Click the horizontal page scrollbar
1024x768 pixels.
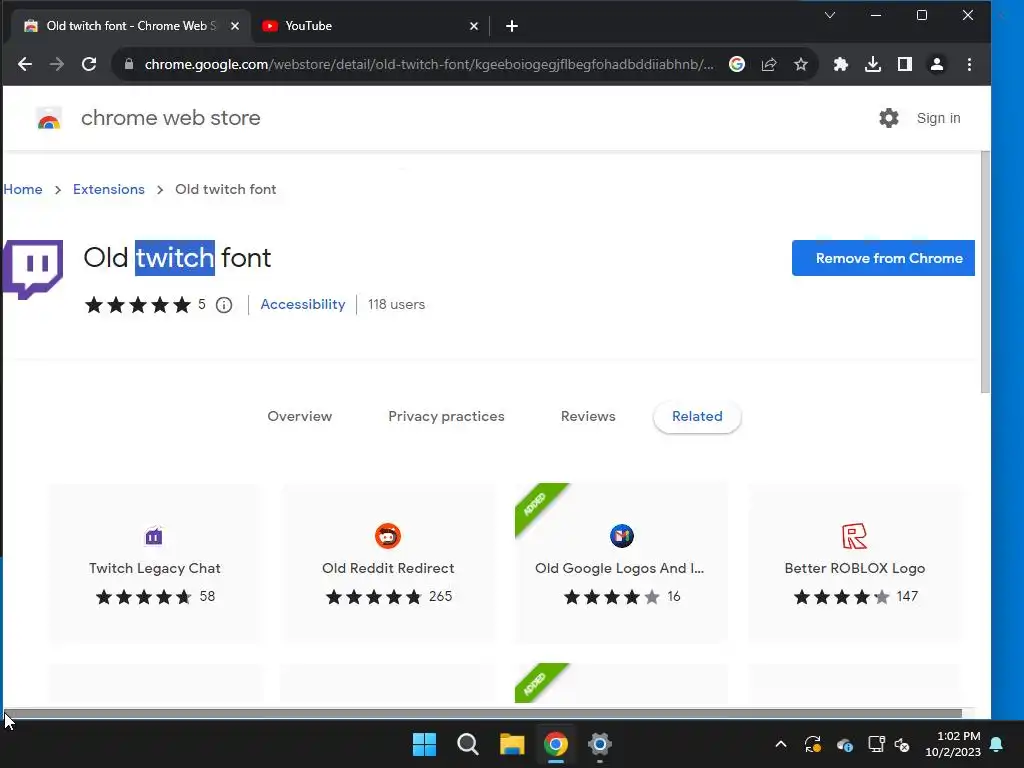point(483,713)
